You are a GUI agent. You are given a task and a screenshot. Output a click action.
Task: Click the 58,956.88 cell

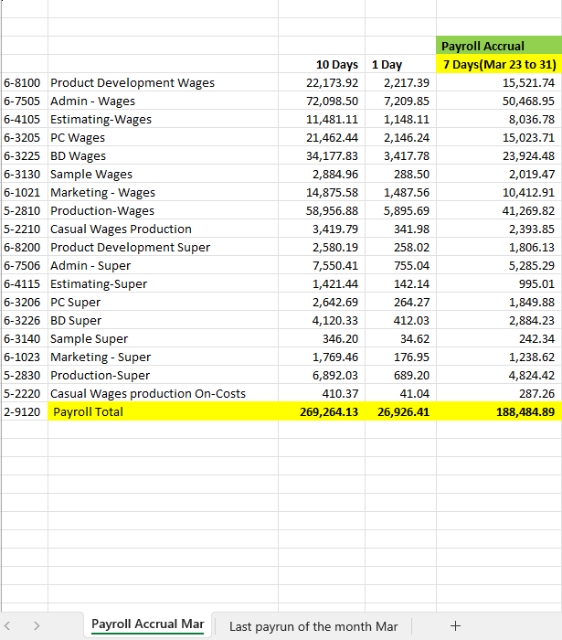(x=322, y=211)
